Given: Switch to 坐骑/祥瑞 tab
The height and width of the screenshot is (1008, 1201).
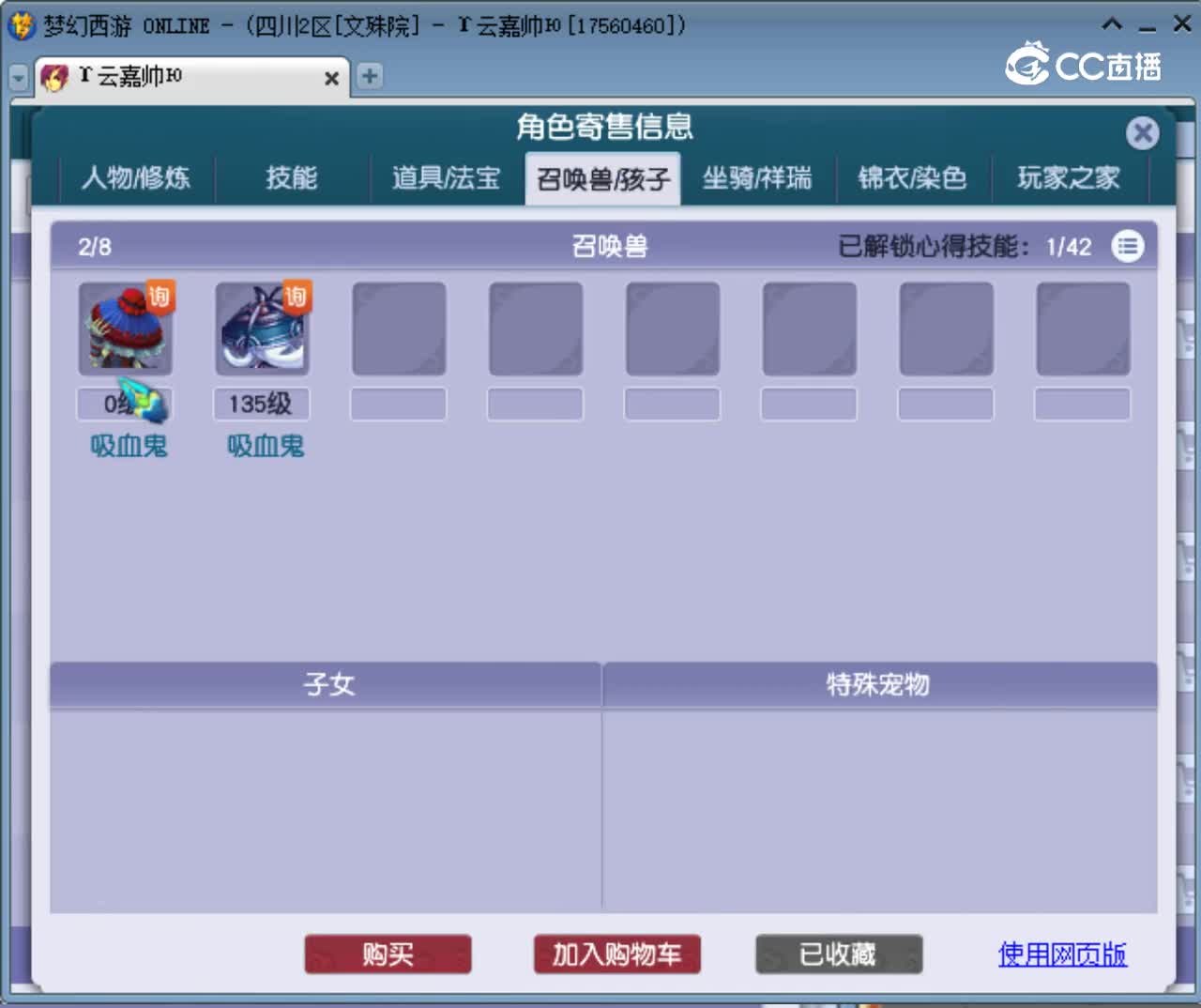Looking at the screenshot, I should click(x=757, y=177).
